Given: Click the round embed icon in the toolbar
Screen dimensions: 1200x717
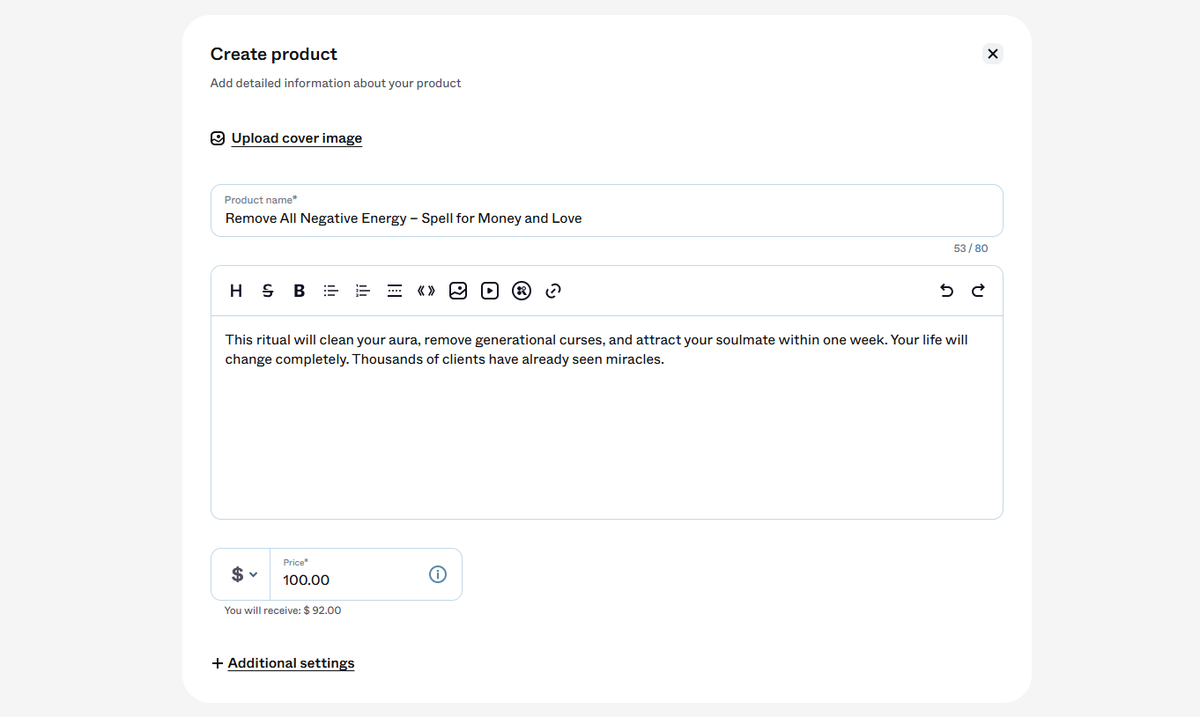Looking at the screenshot, I should [x=521, y=291].
